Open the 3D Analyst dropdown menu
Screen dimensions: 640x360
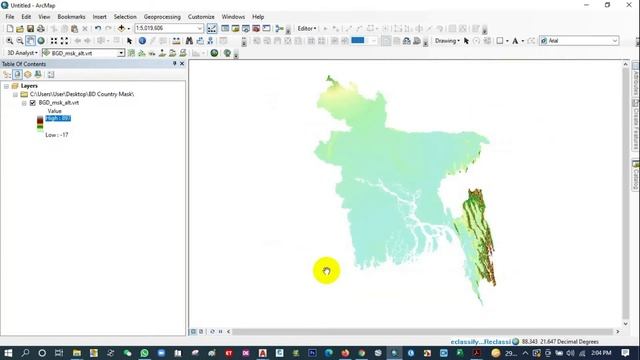coord(22,53)
